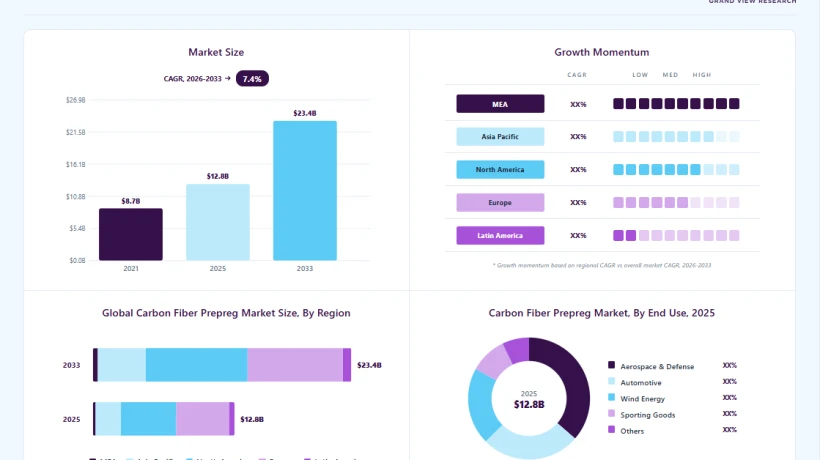Click the 2033 market size bar

(305, 191)
